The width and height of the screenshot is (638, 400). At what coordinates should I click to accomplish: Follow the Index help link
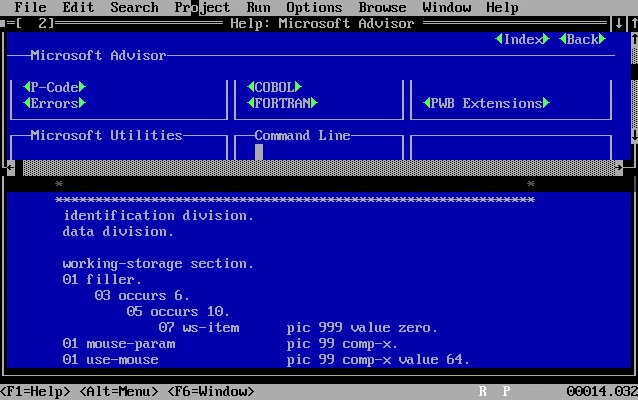pyautogui.click(x=522, y=39)
